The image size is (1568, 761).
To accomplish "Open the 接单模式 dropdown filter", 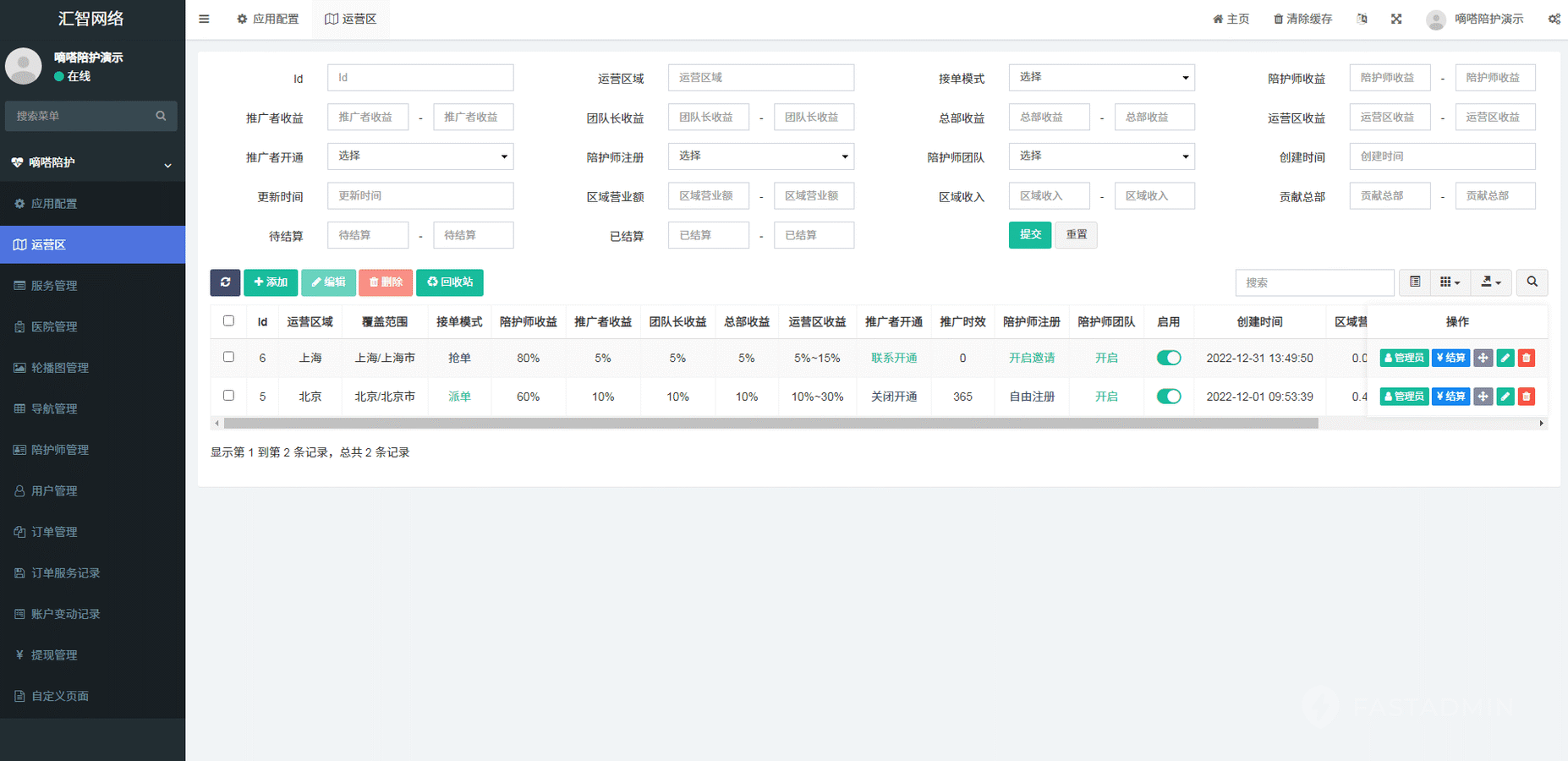I will click(1101, 78).
